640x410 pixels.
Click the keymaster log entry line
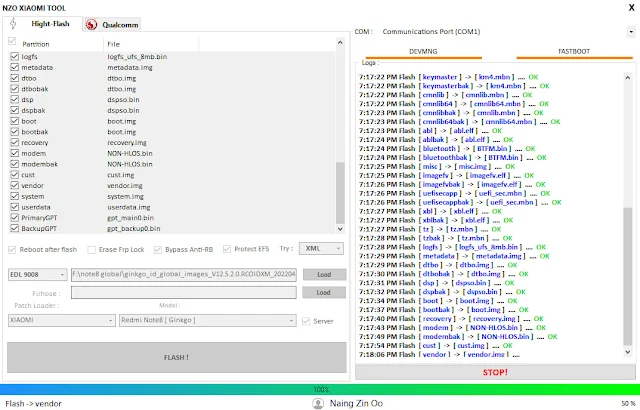coord(449,77)
